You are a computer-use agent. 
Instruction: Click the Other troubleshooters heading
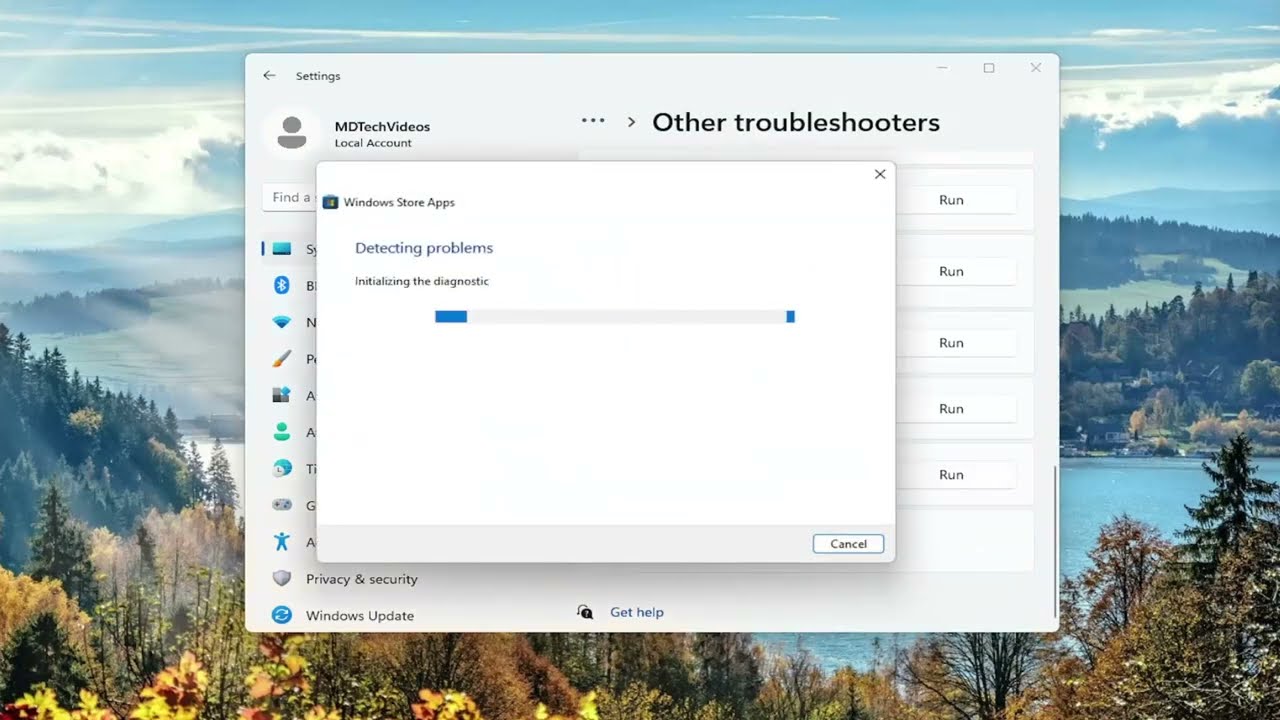(796, 122)
